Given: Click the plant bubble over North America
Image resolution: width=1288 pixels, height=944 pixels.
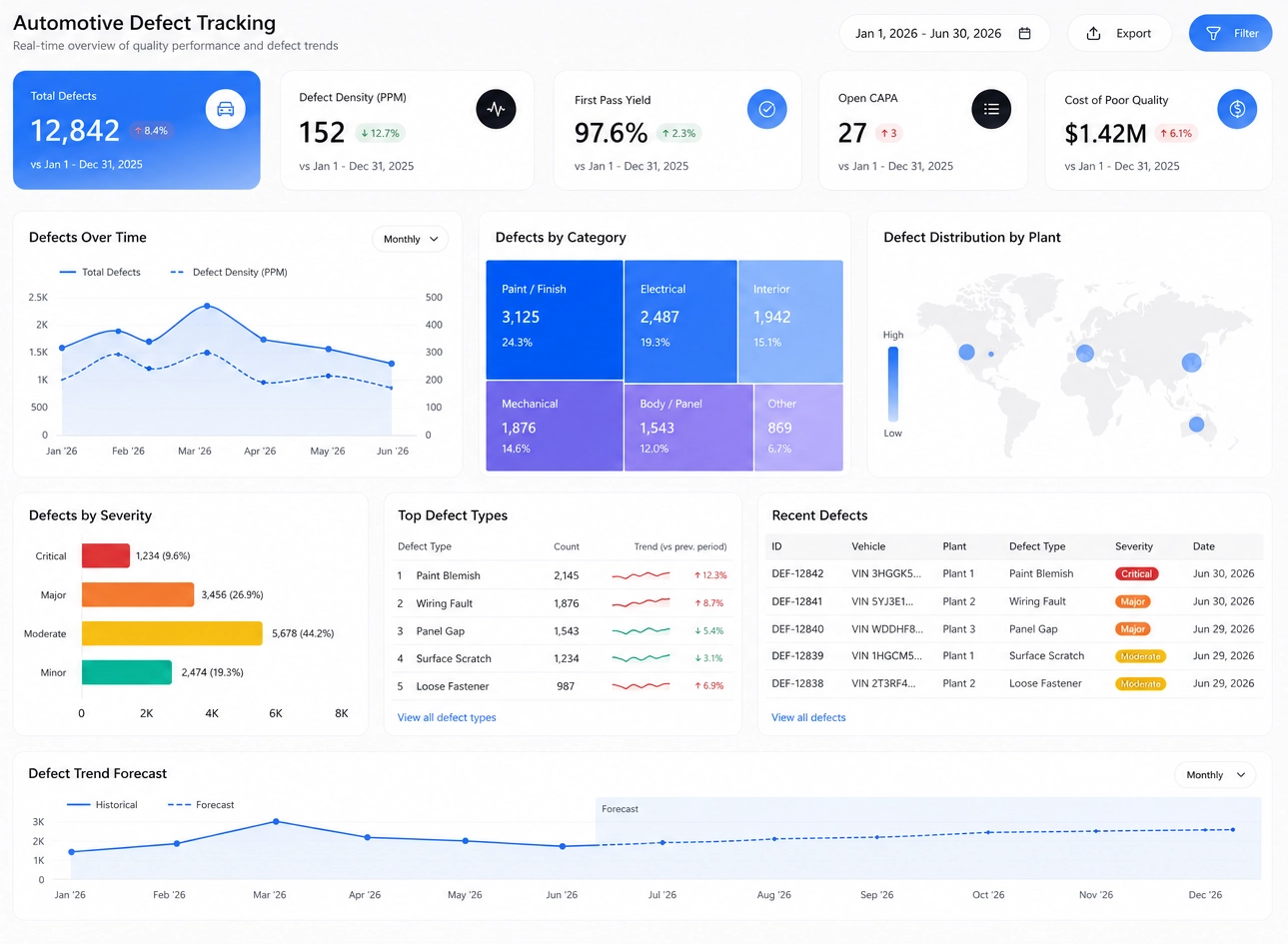Looking at the screenshot, I should (966, 352).
